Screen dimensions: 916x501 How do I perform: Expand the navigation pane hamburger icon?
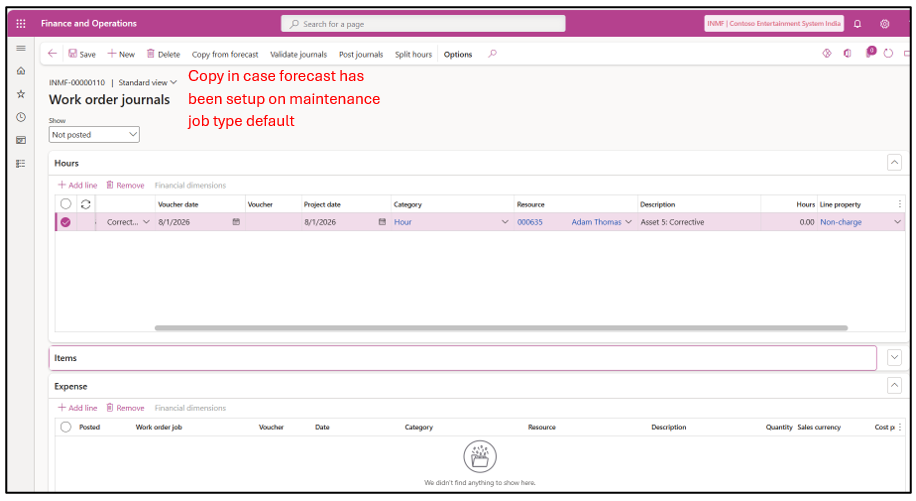(x=21, y=48)
